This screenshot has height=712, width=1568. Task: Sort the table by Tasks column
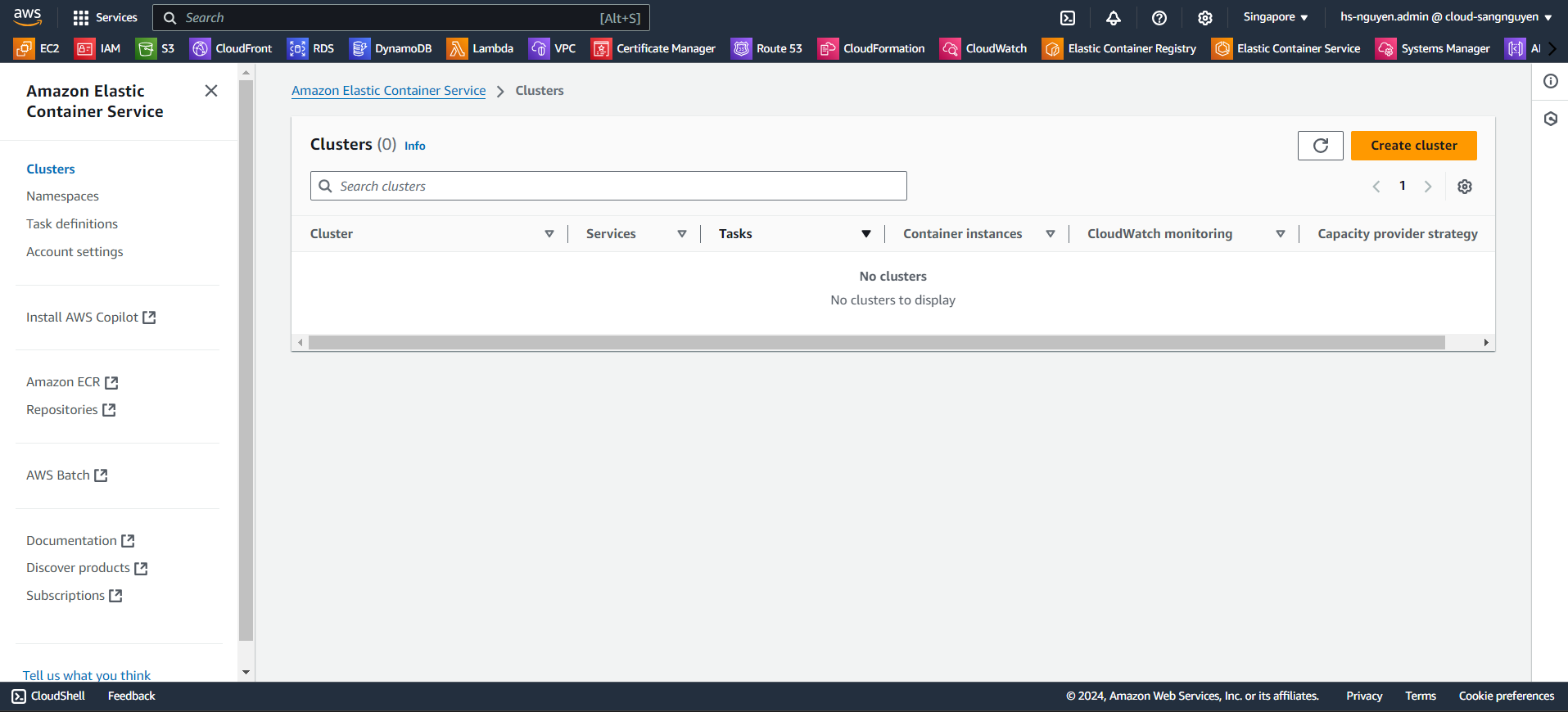point(865,234)
